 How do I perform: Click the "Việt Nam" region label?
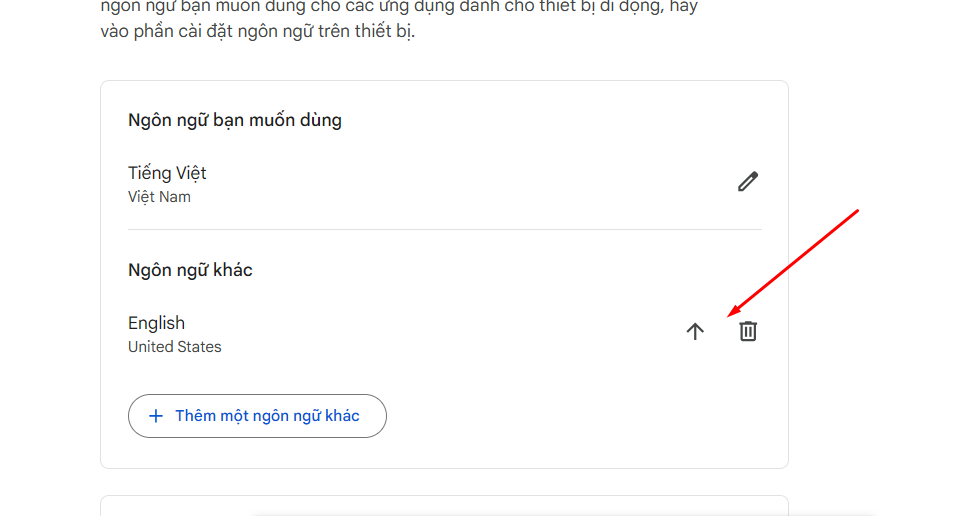point(159,197)
